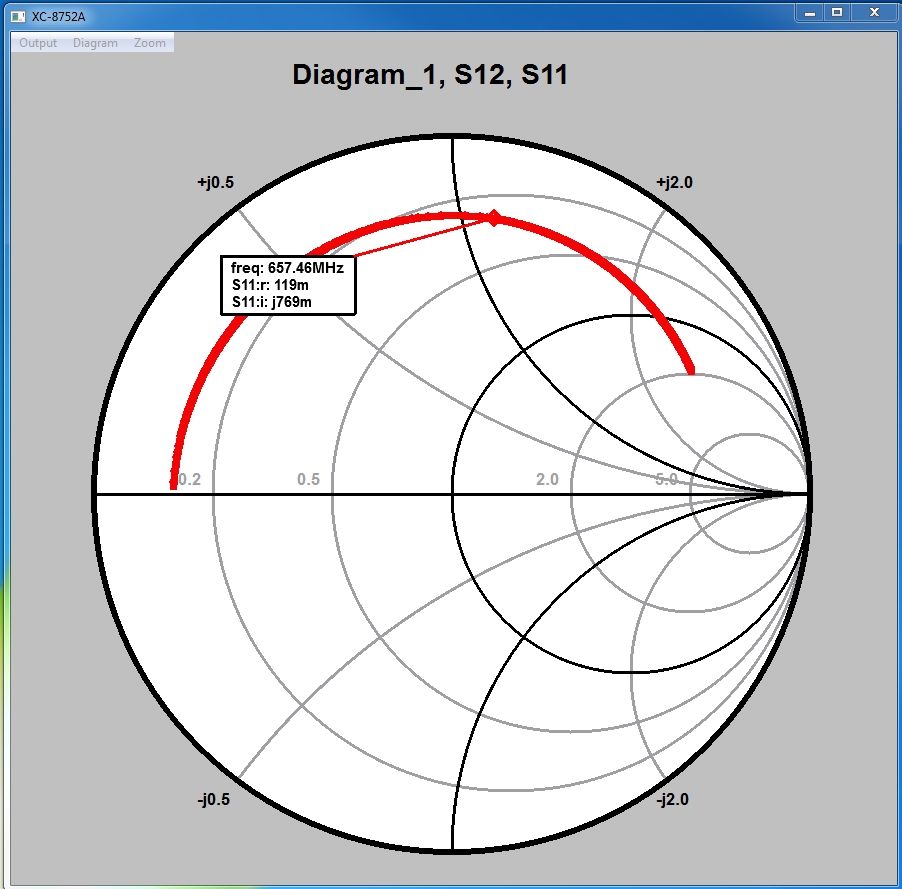Screen dimensions: 902x889
Task: Click the Diagram_1, S12, S11 title
Action: click(x=430, y=75)
